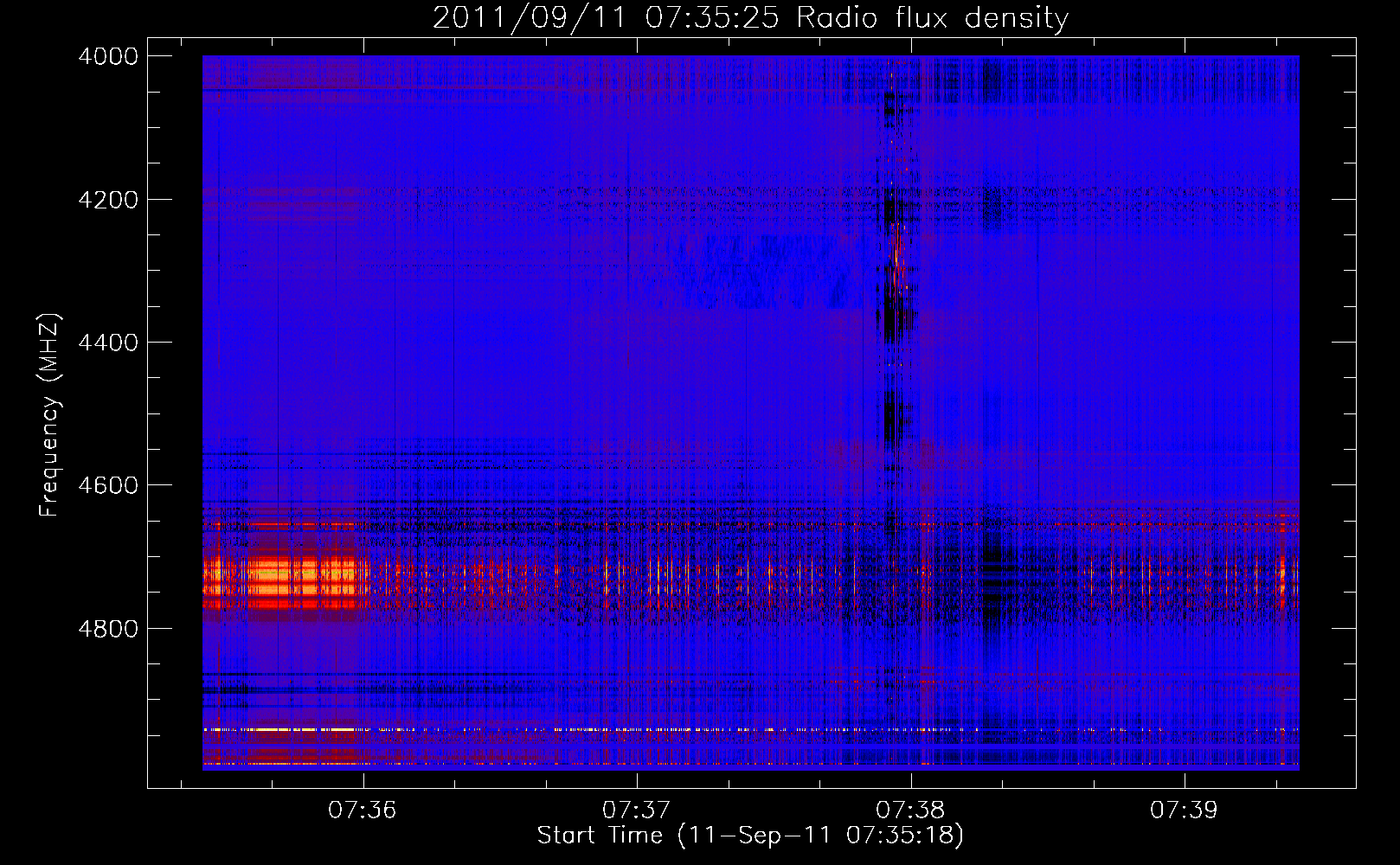This screenshot has height=865, width=1400.
Task: Click the red spike burst near 4300 MHz
Action: tap(896, 259)
